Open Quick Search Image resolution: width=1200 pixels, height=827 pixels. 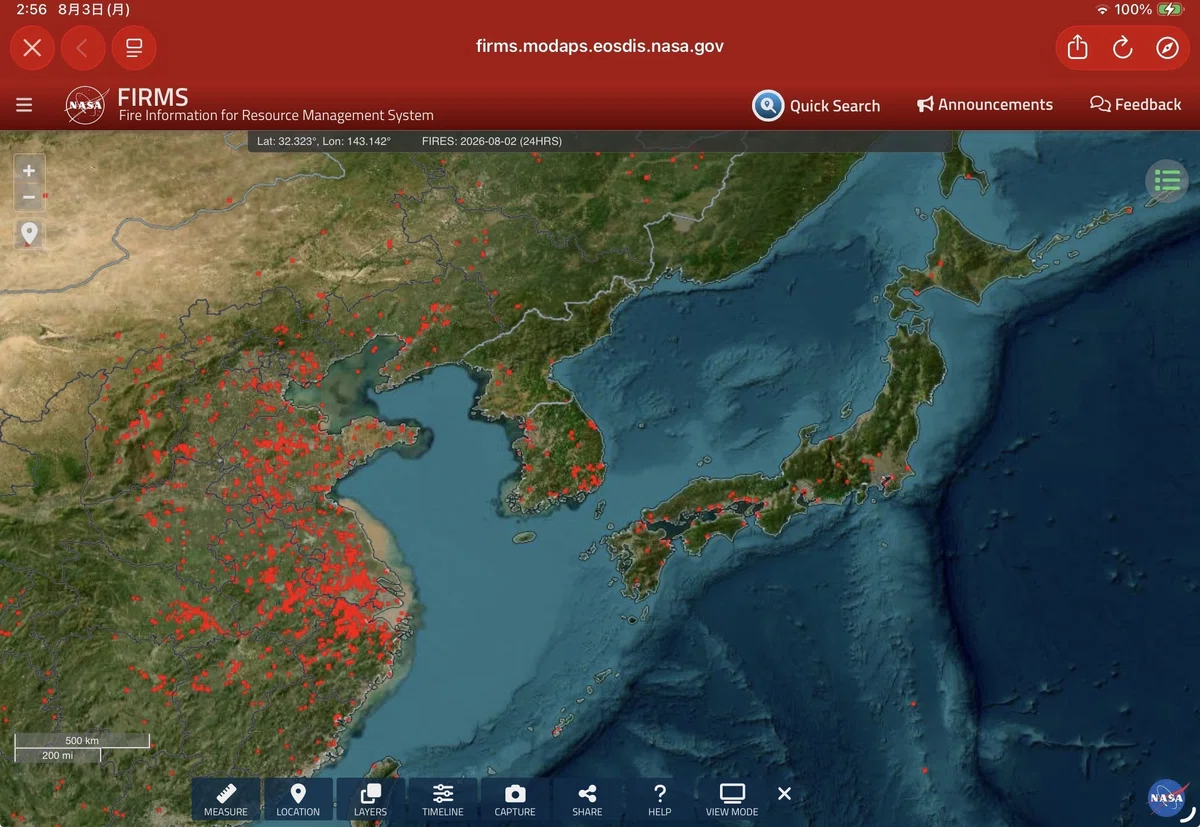tap(817, 105)
